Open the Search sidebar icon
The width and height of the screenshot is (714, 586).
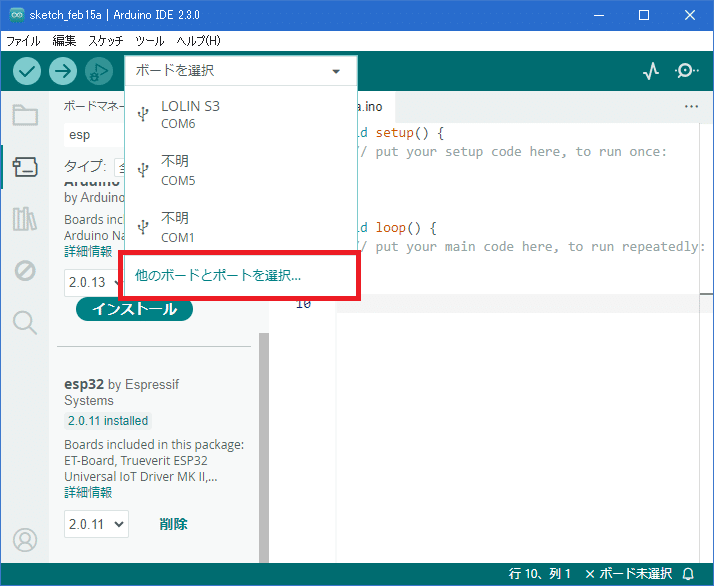pyautogui.click(x=25, y=323)
